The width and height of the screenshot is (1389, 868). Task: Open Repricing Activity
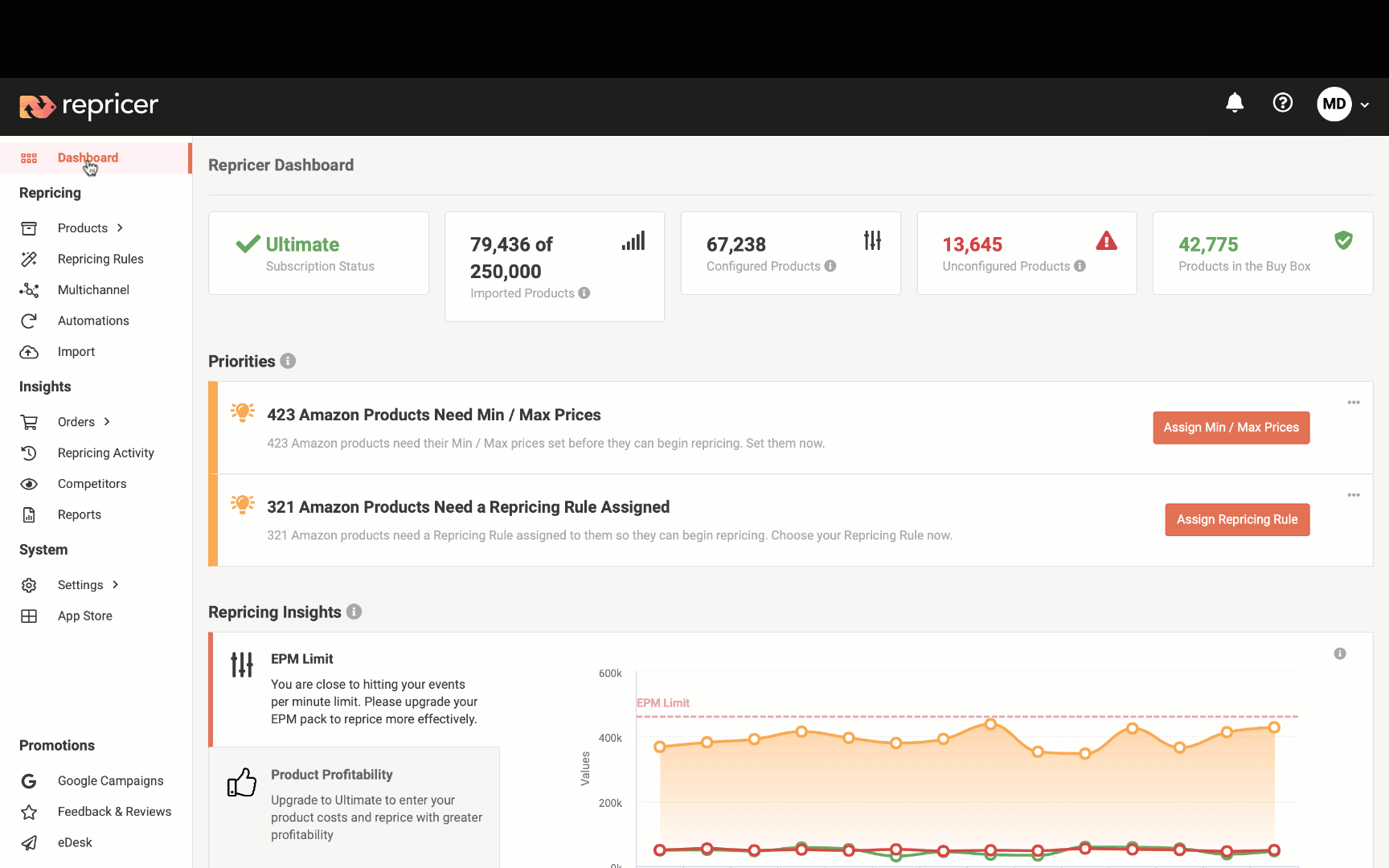[x=106, y=453]
